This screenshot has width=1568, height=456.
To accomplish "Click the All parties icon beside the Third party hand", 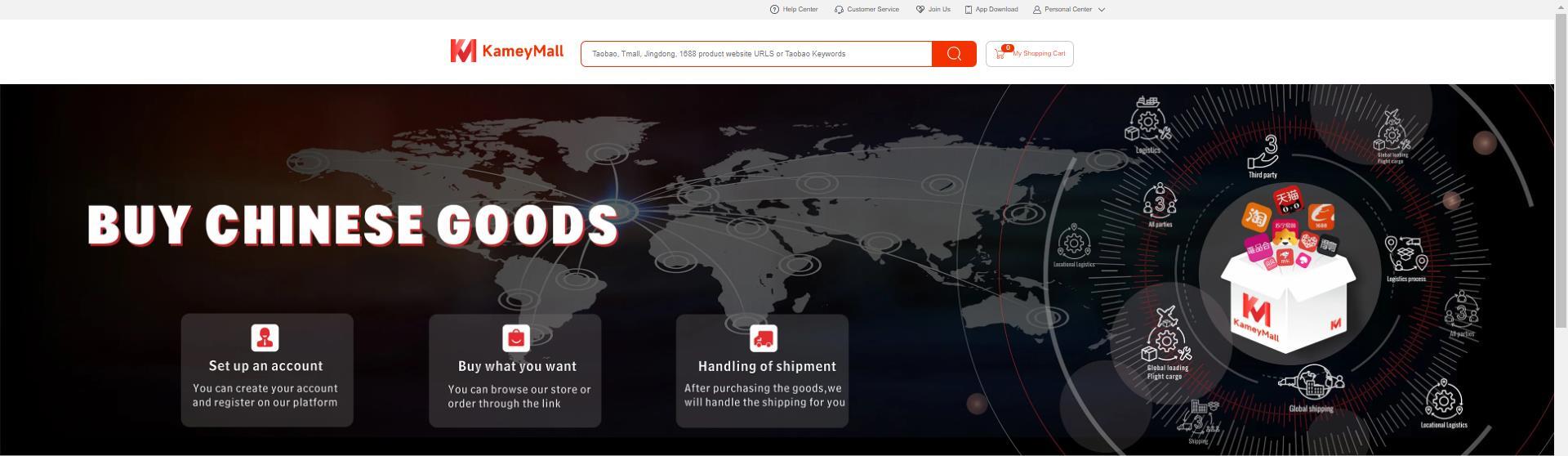I will click(1160, 201).
